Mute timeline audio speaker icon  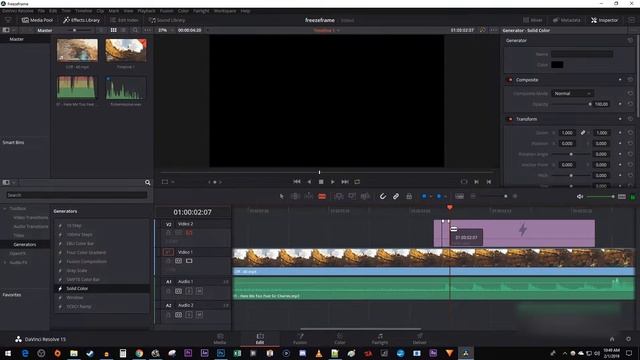coord(580,197)
